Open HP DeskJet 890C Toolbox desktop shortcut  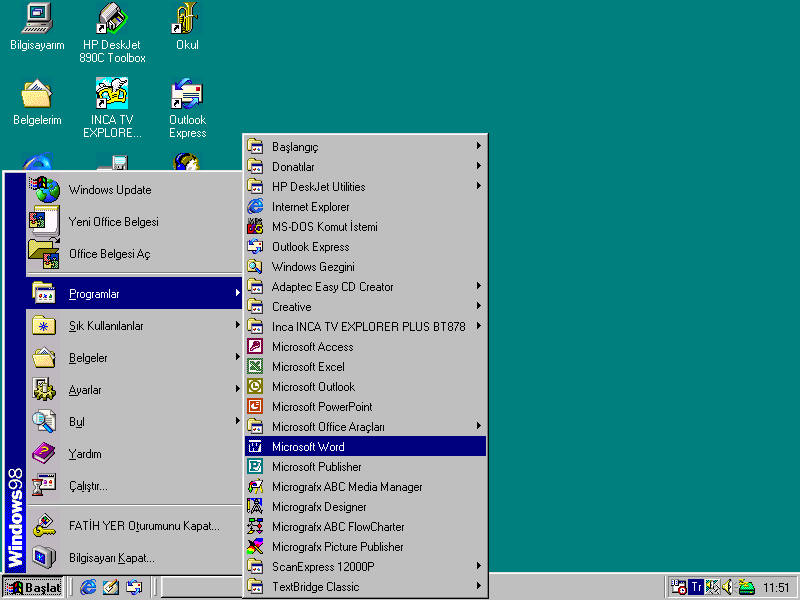point(112,33)
